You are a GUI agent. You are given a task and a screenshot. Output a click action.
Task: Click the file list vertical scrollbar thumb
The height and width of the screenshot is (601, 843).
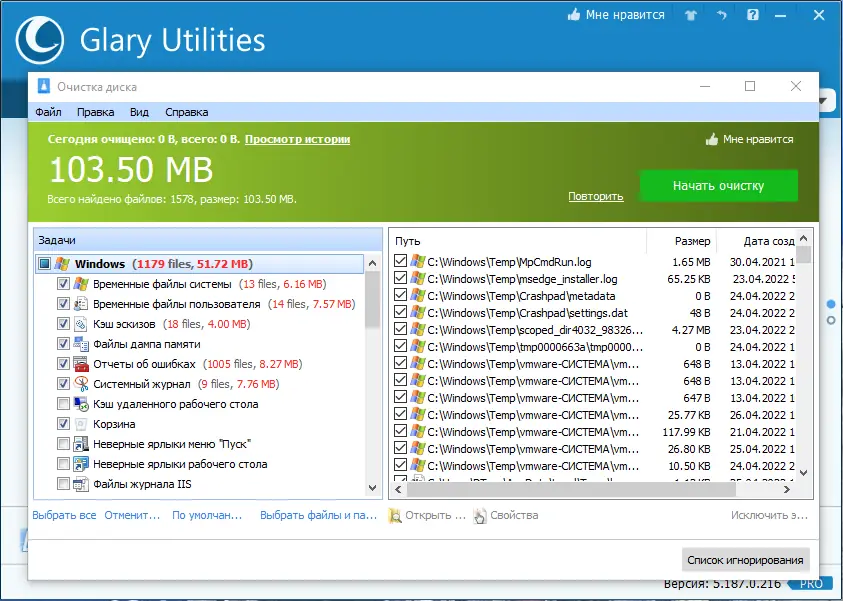[x=804, y=255]
